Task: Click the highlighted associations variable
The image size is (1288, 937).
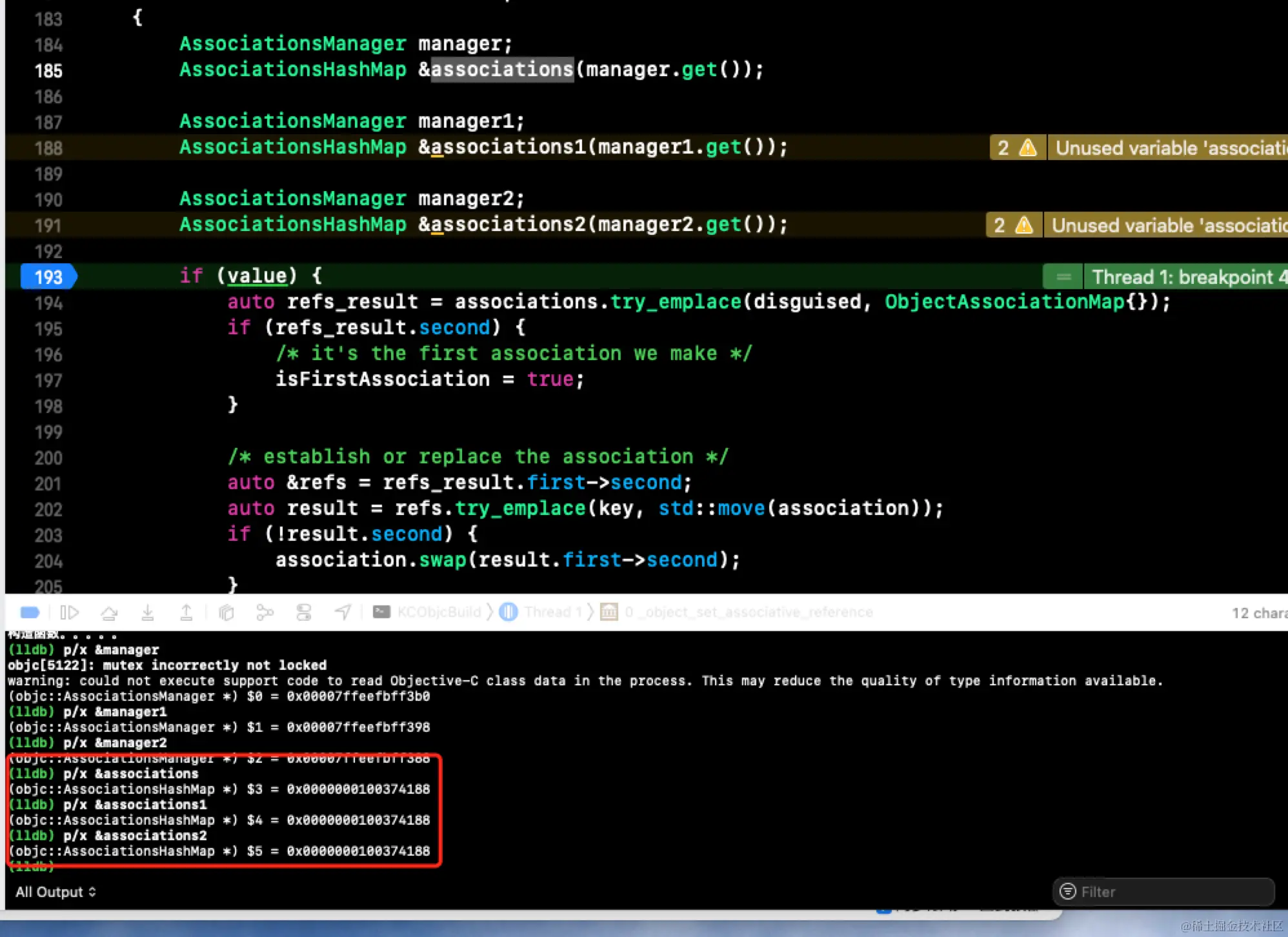Action: (x=502, y=69)
